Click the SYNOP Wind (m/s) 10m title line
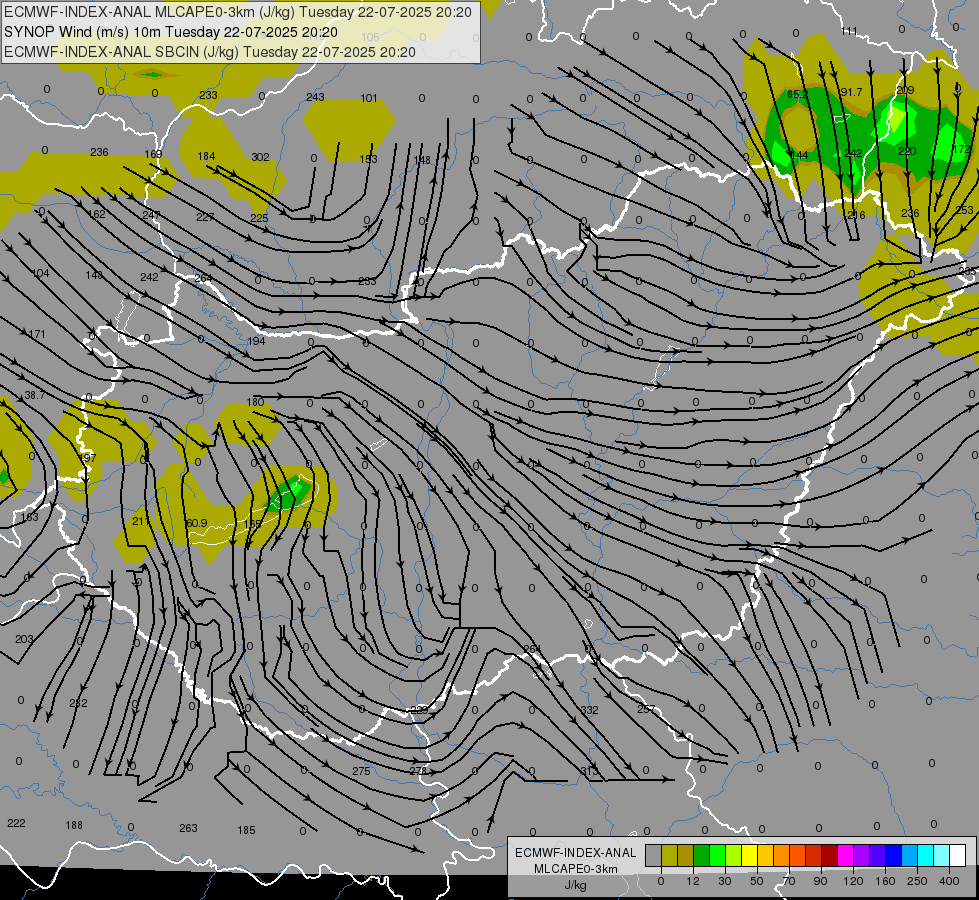Screen dimensions: 979x900 click(171, 32)
